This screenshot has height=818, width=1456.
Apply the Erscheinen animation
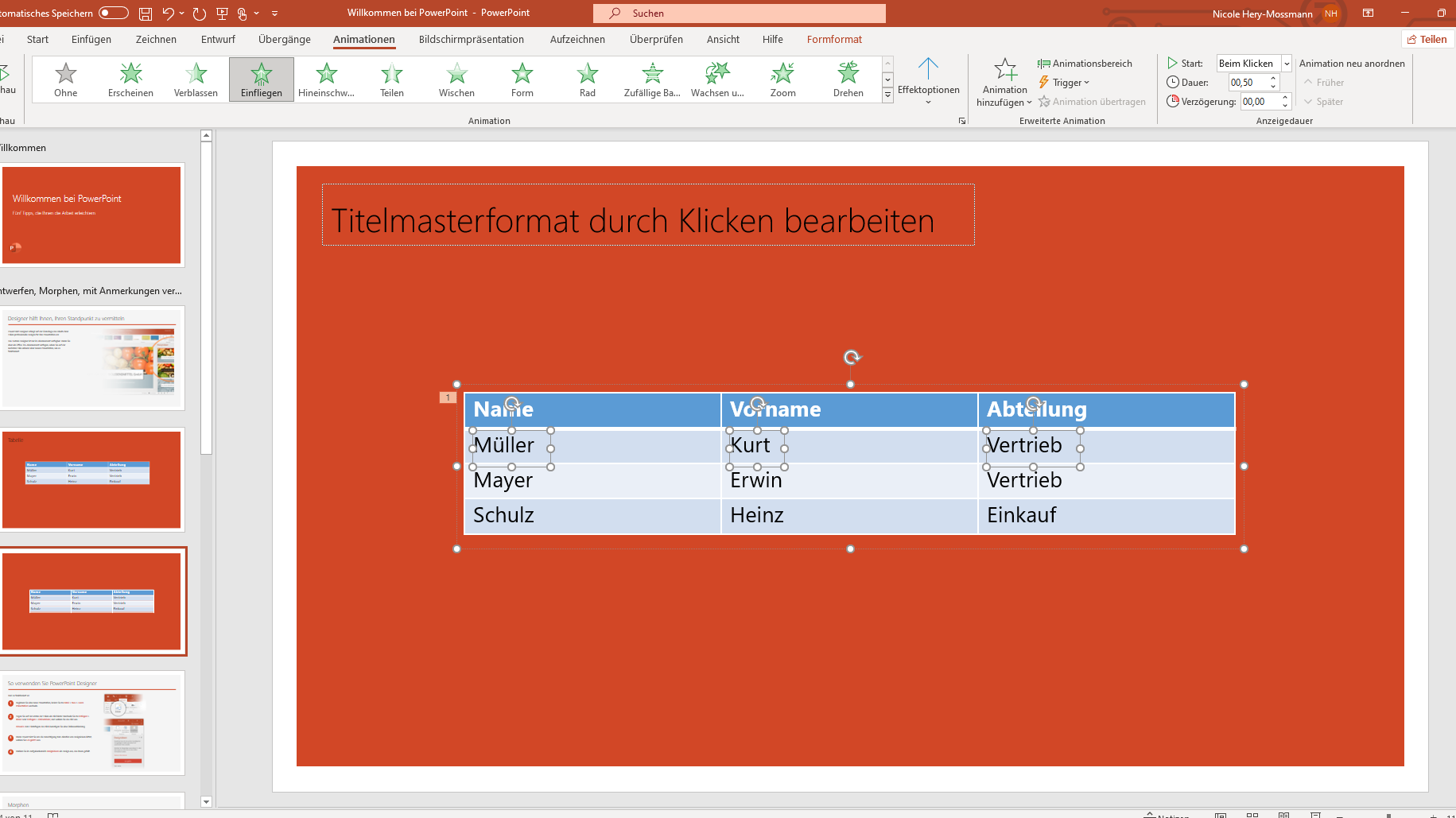tap(130, 79)
